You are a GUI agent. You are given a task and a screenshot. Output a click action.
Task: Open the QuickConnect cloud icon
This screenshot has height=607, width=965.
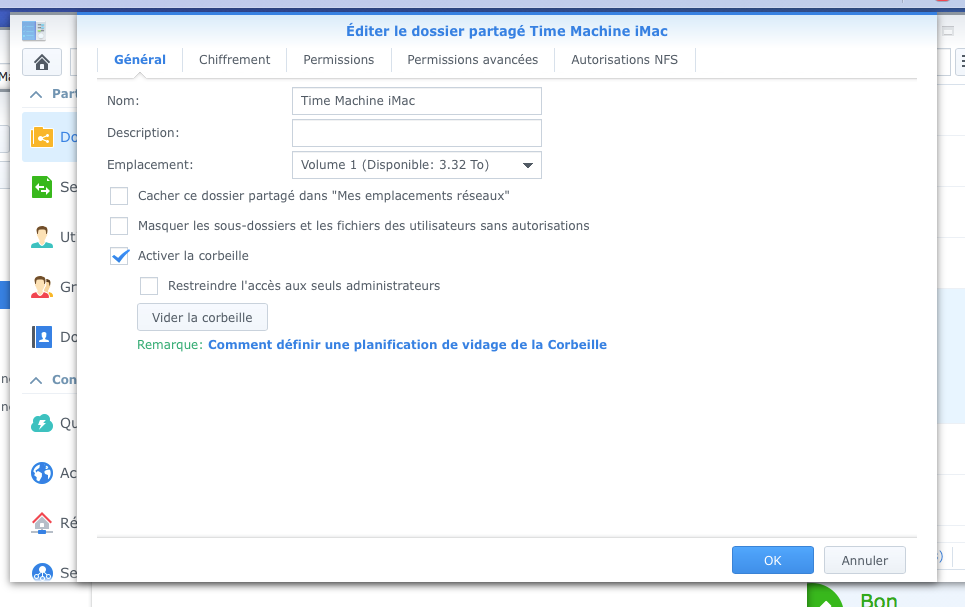[42, 423]
